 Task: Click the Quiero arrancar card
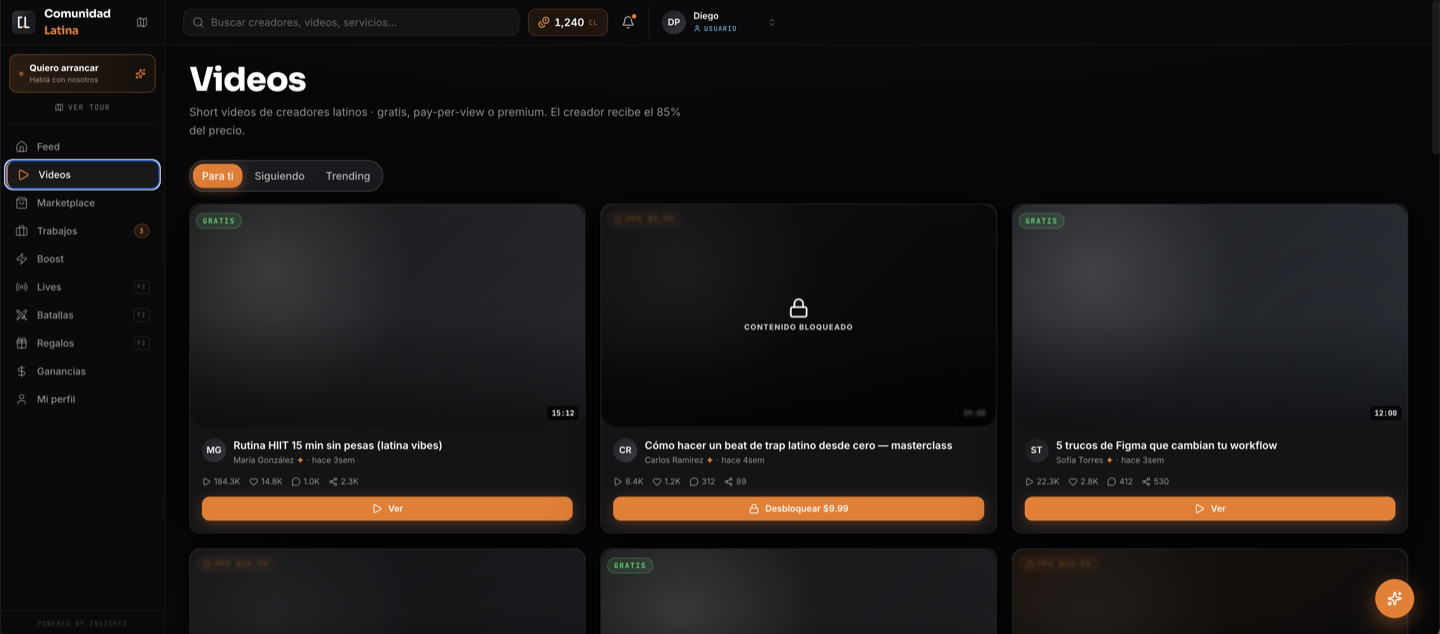pyautogui.click(x=82, y=73)
